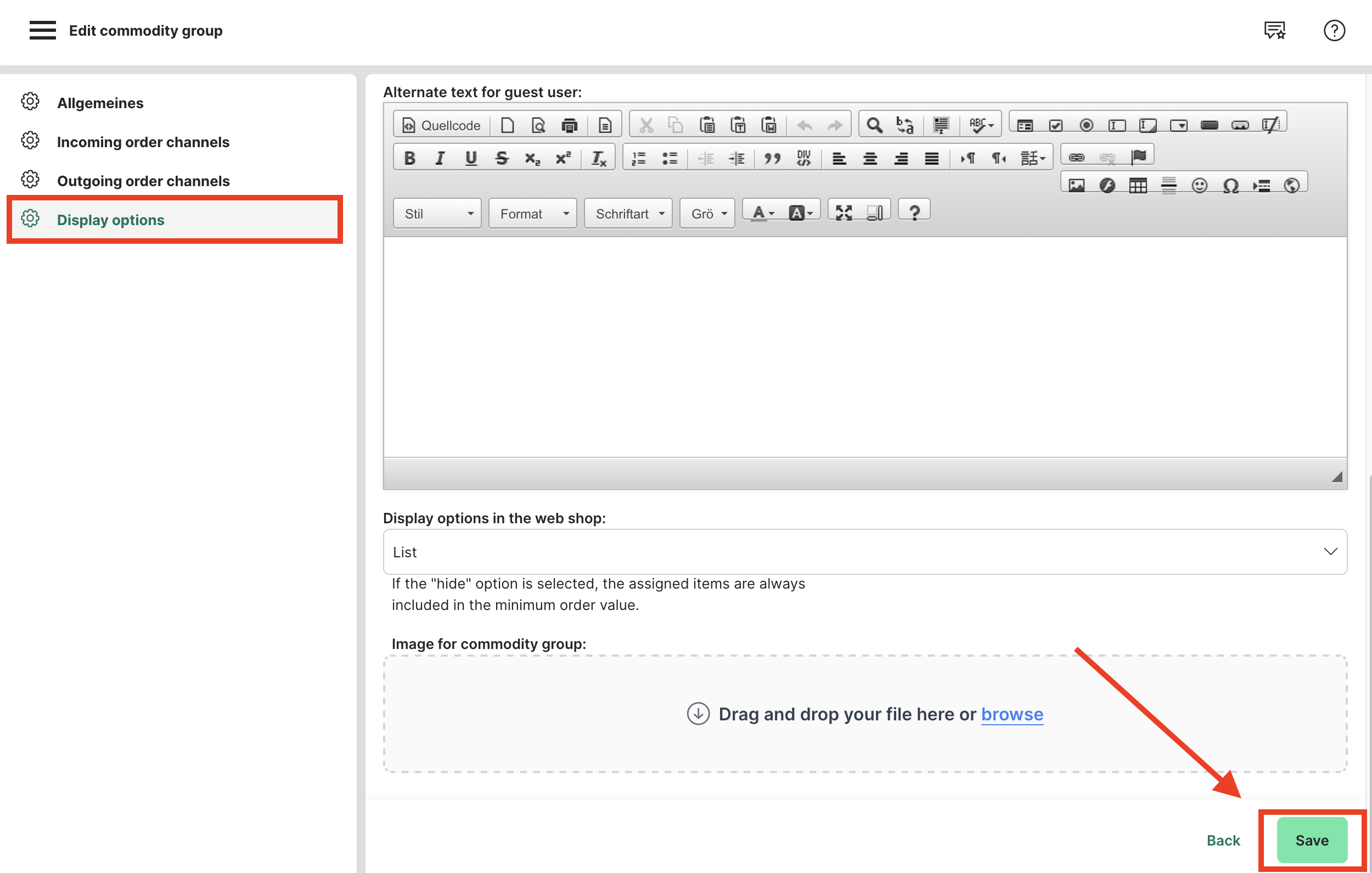Image resolution: width=1372 pixels, height=873 pixels.
Task: Insert an anchor with the flag icon
Action: click(1138, 156)
